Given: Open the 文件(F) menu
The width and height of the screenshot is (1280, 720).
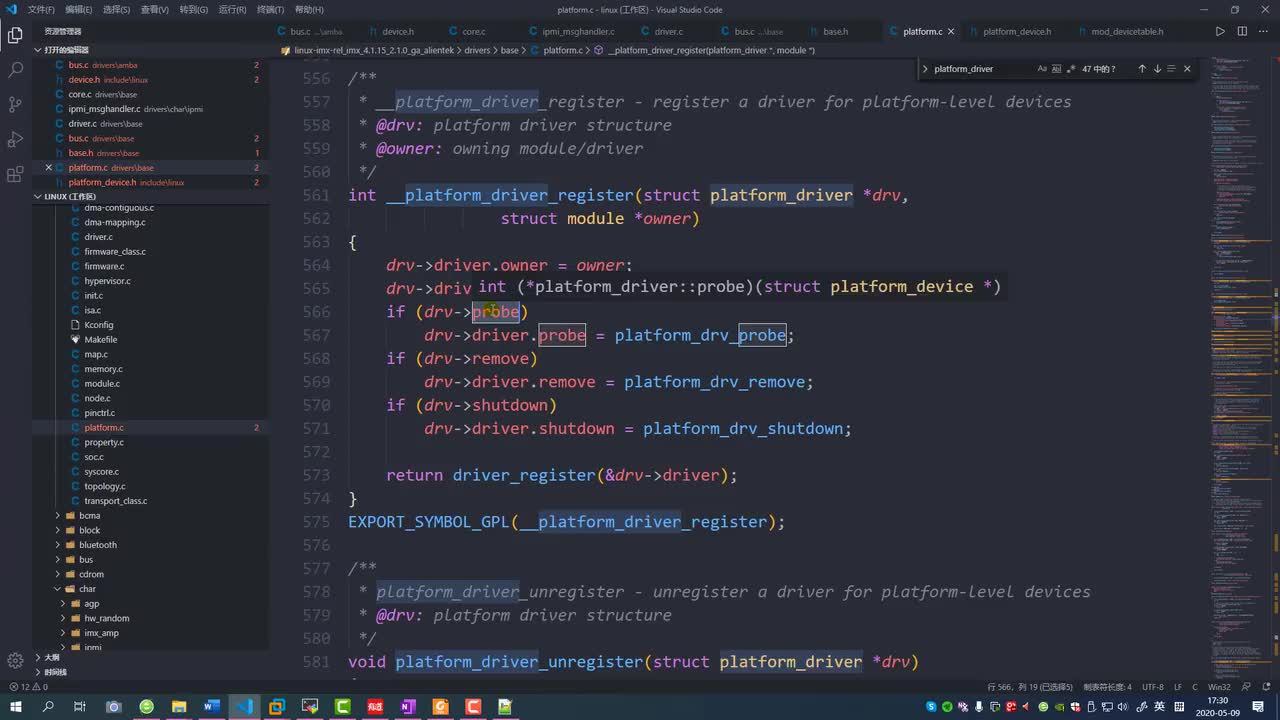Looking at the screenshot, I should point(41,9).
